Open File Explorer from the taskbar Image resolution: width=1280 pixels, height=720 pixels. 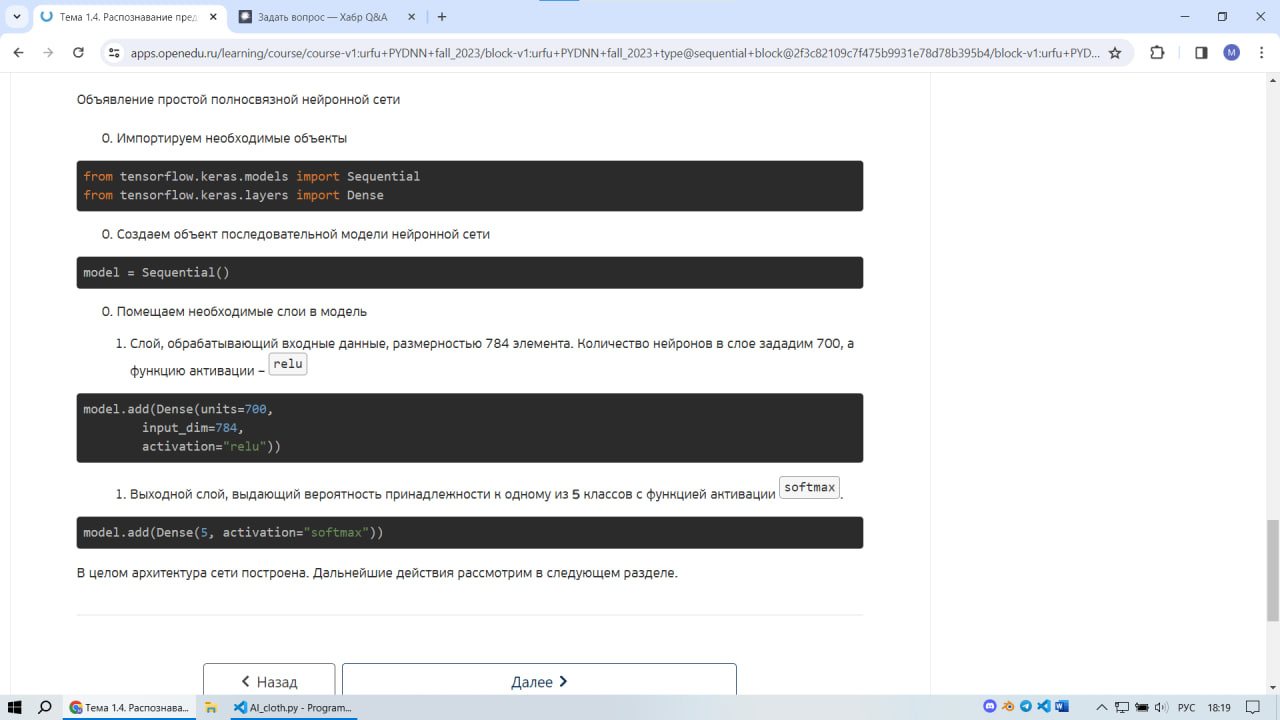click(x=211, y=707)
